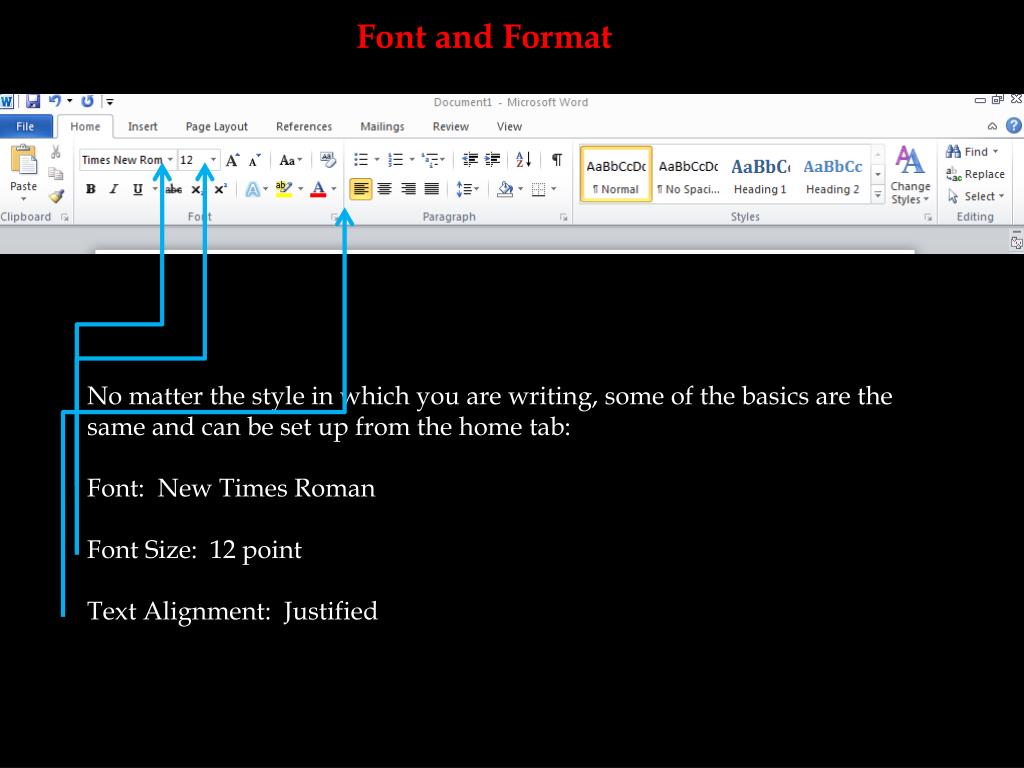Apply the No Spacing style

[x=688, y=174]
